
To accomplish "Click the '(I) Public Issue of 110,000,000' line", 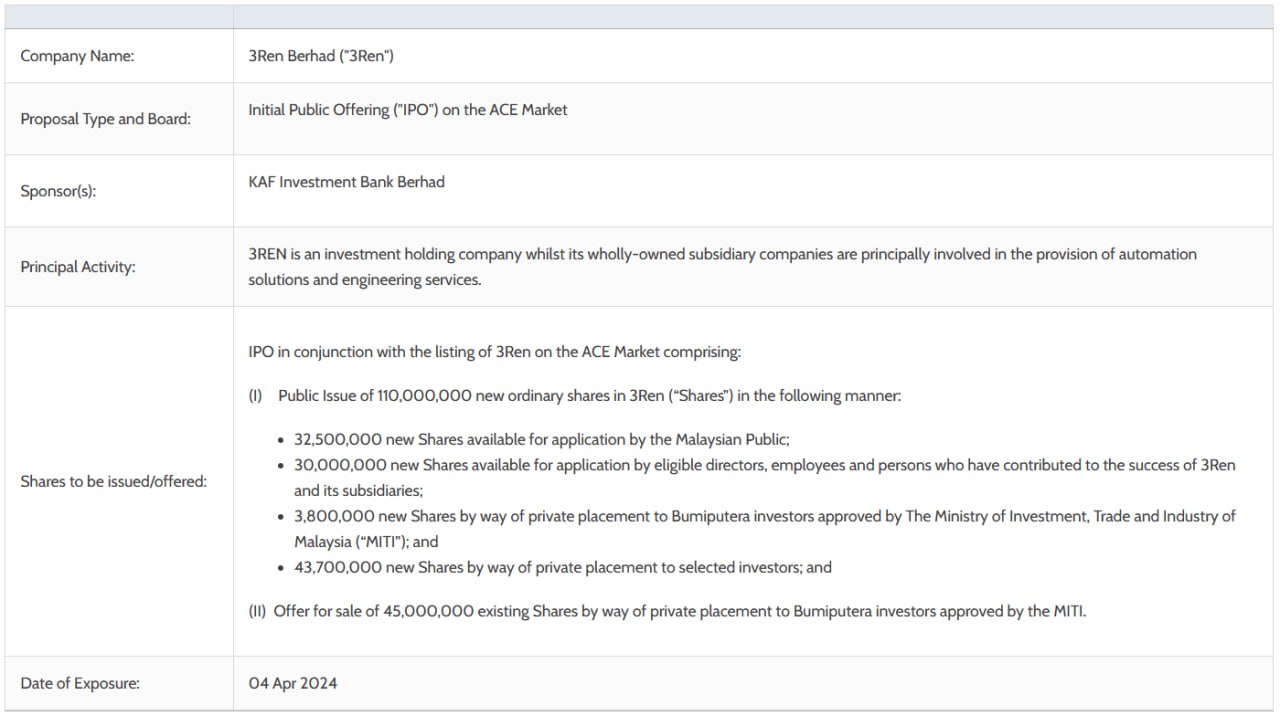I will 574,396.
